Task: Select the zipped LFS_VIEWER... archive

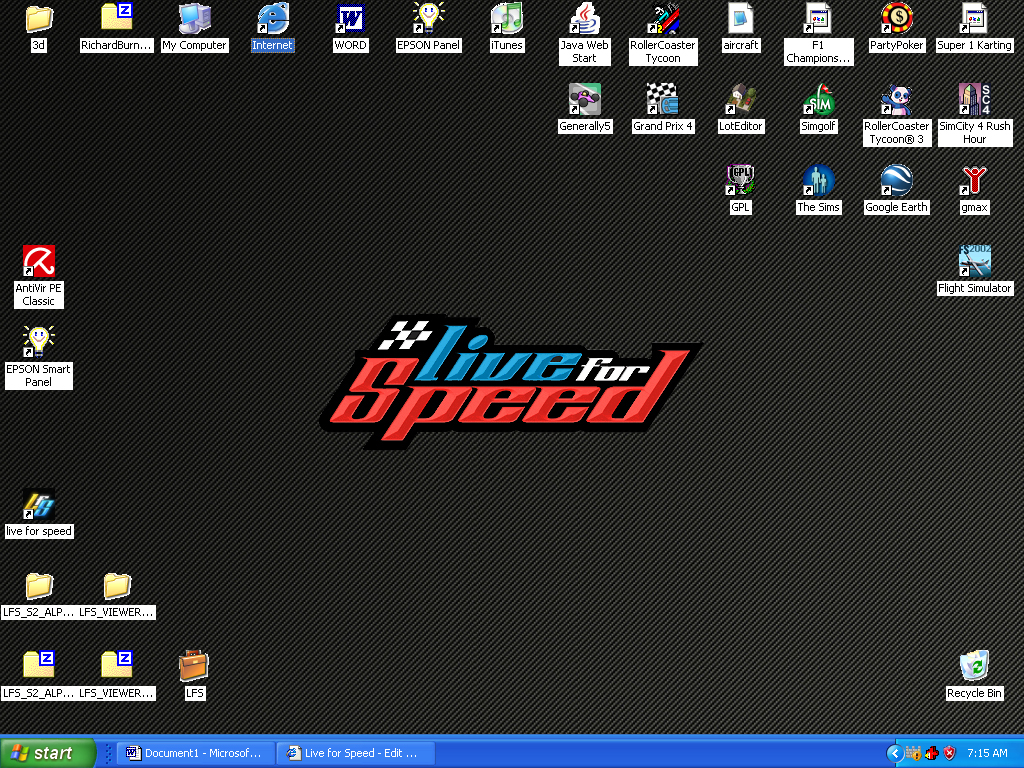Action: [x=117, y=665]
